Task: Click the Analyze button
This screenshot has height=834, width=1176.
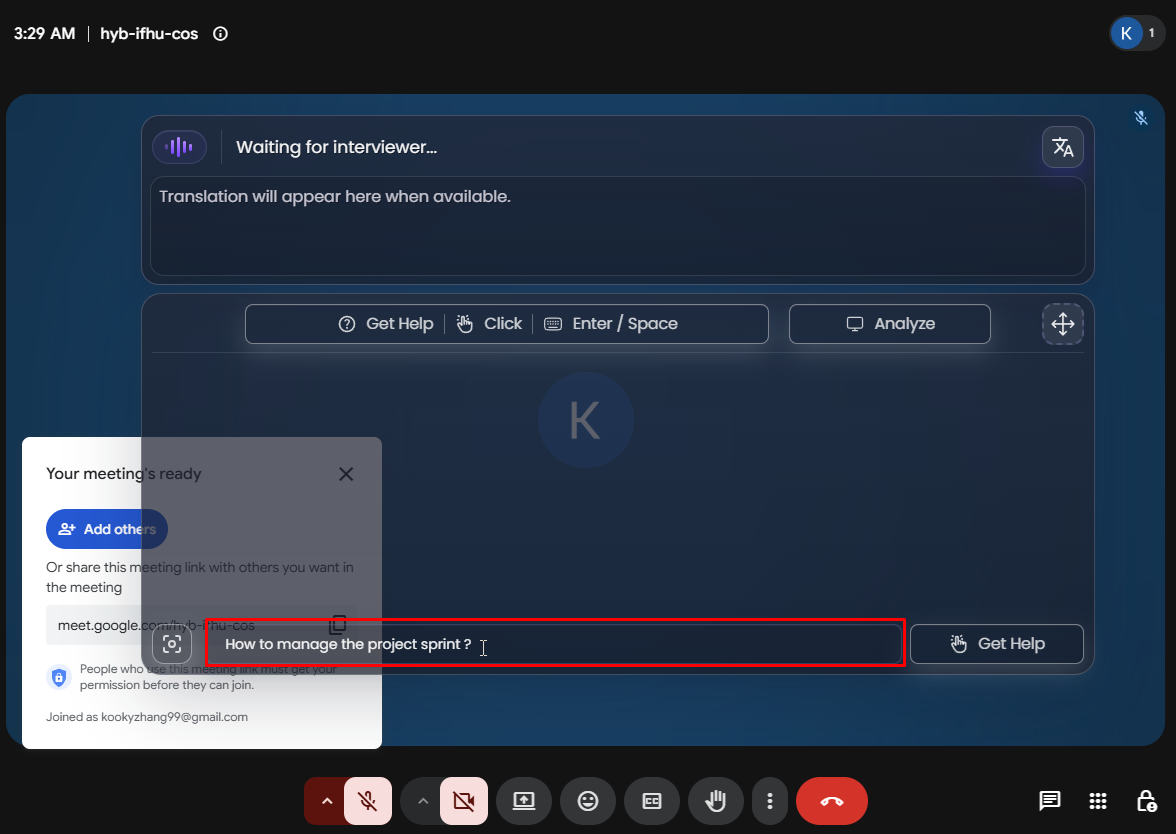Action: (890, 324)
